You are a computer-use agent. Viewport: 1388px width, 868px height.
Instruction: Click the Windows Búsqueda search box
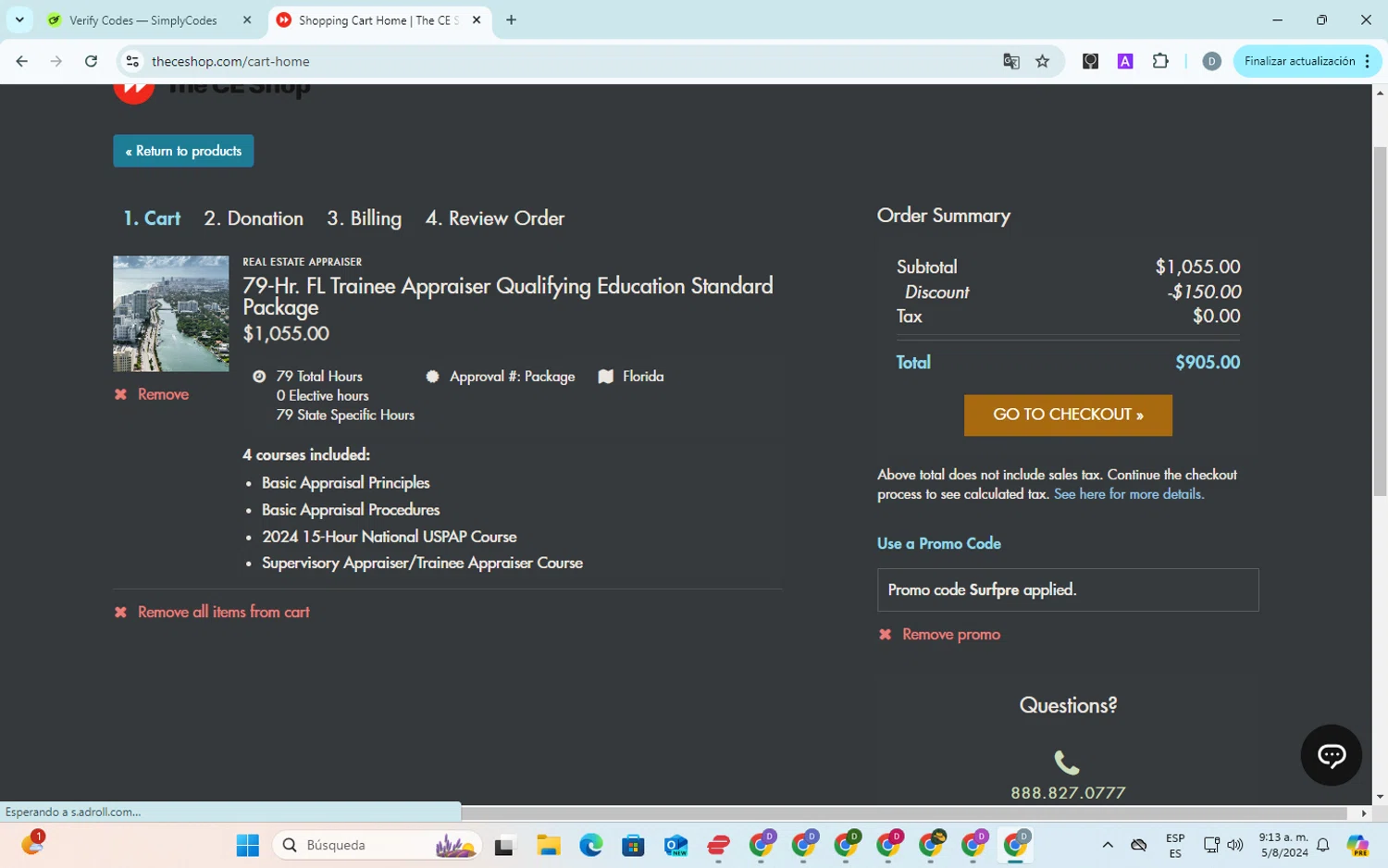tap(378, 845)
